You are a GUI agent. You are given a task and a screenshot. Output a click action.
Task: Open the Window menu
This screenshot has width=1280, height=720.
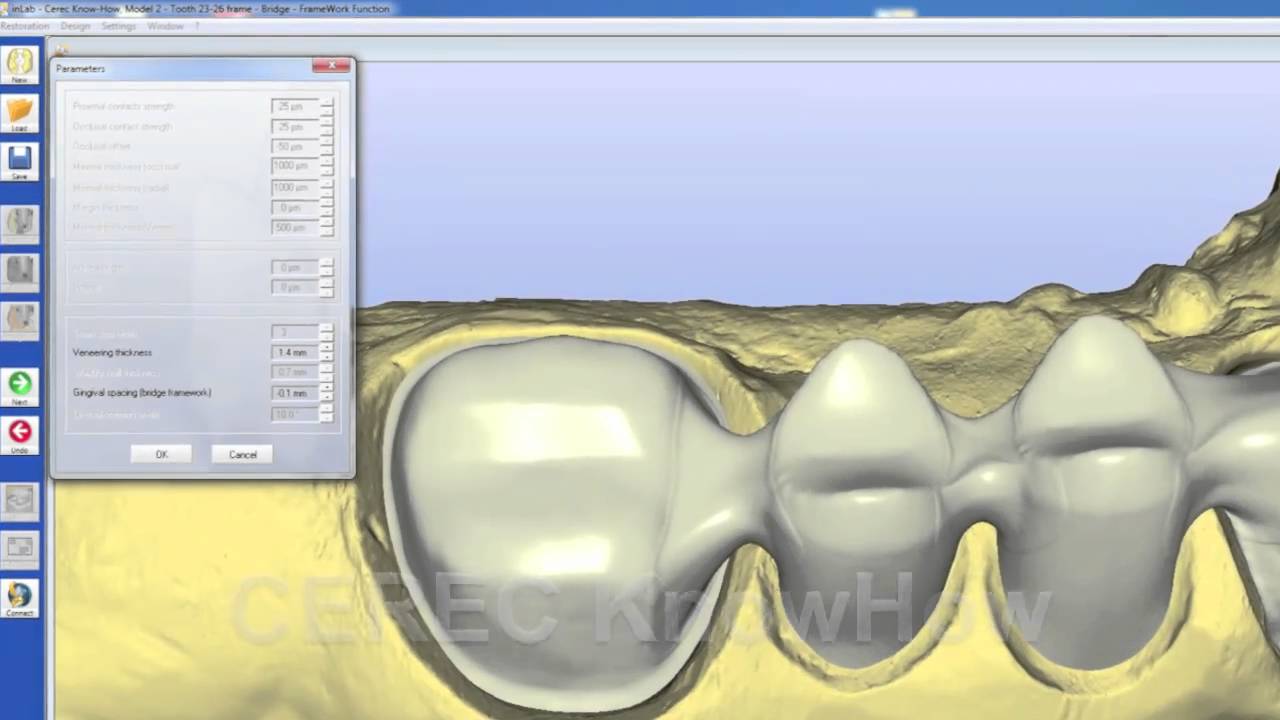point(165,26)
